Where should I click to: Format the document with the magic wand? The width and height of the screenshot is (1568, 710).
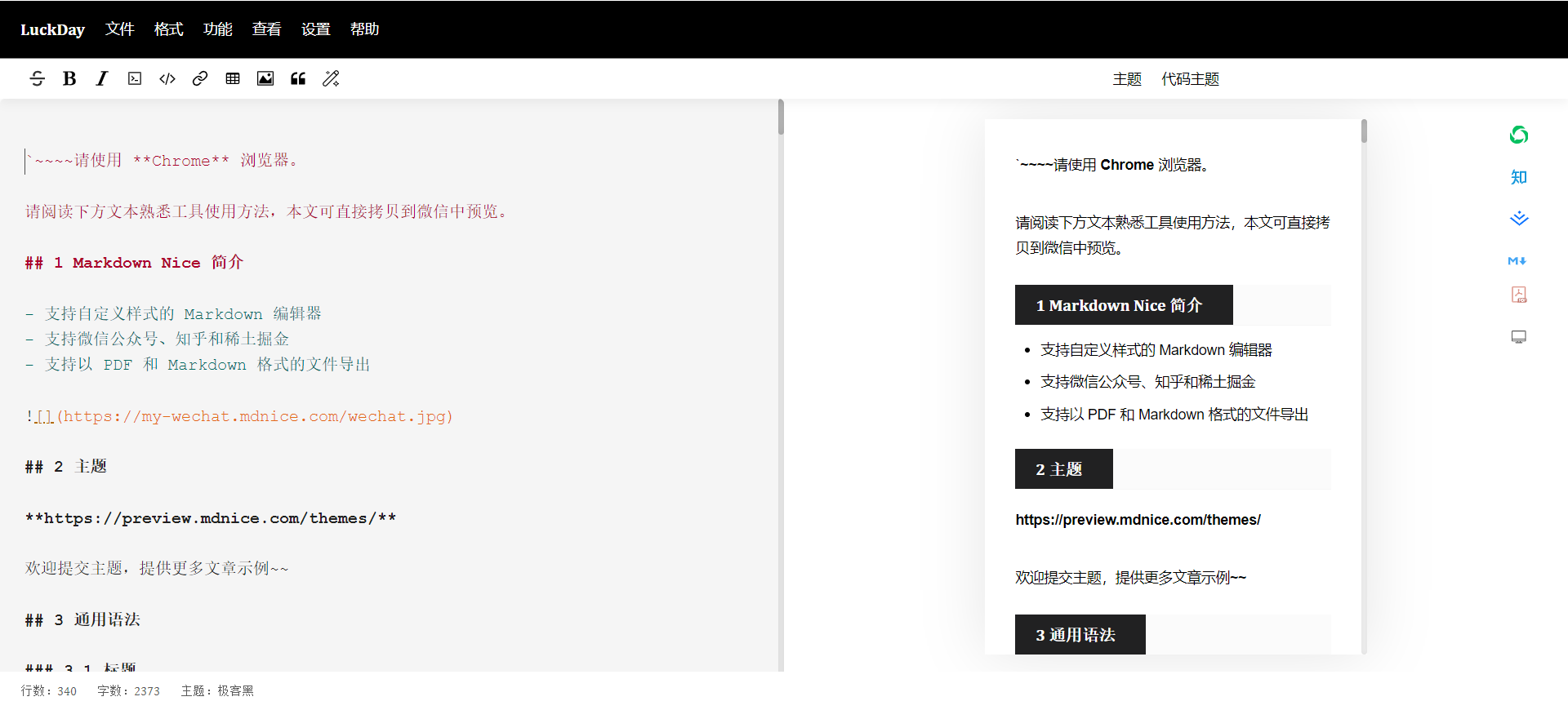tap(331, 78)
